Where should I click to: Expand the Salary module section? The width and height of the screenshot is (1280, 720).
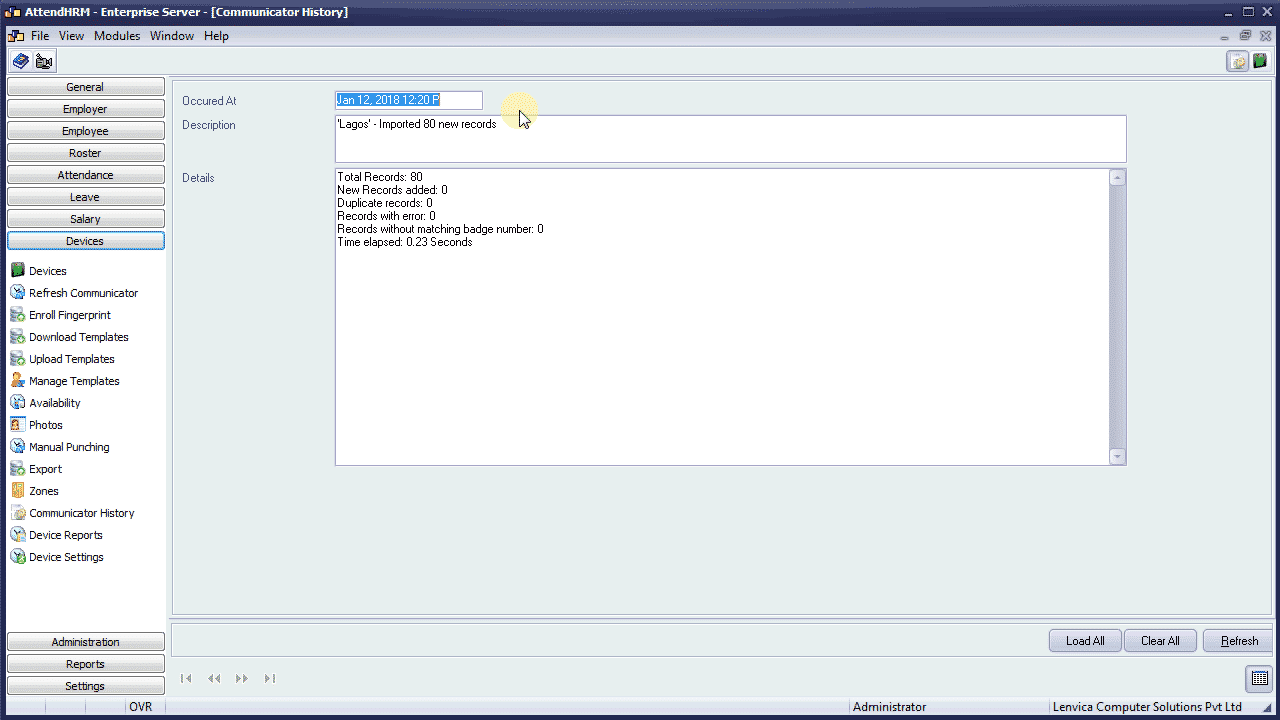pos(85,219)
